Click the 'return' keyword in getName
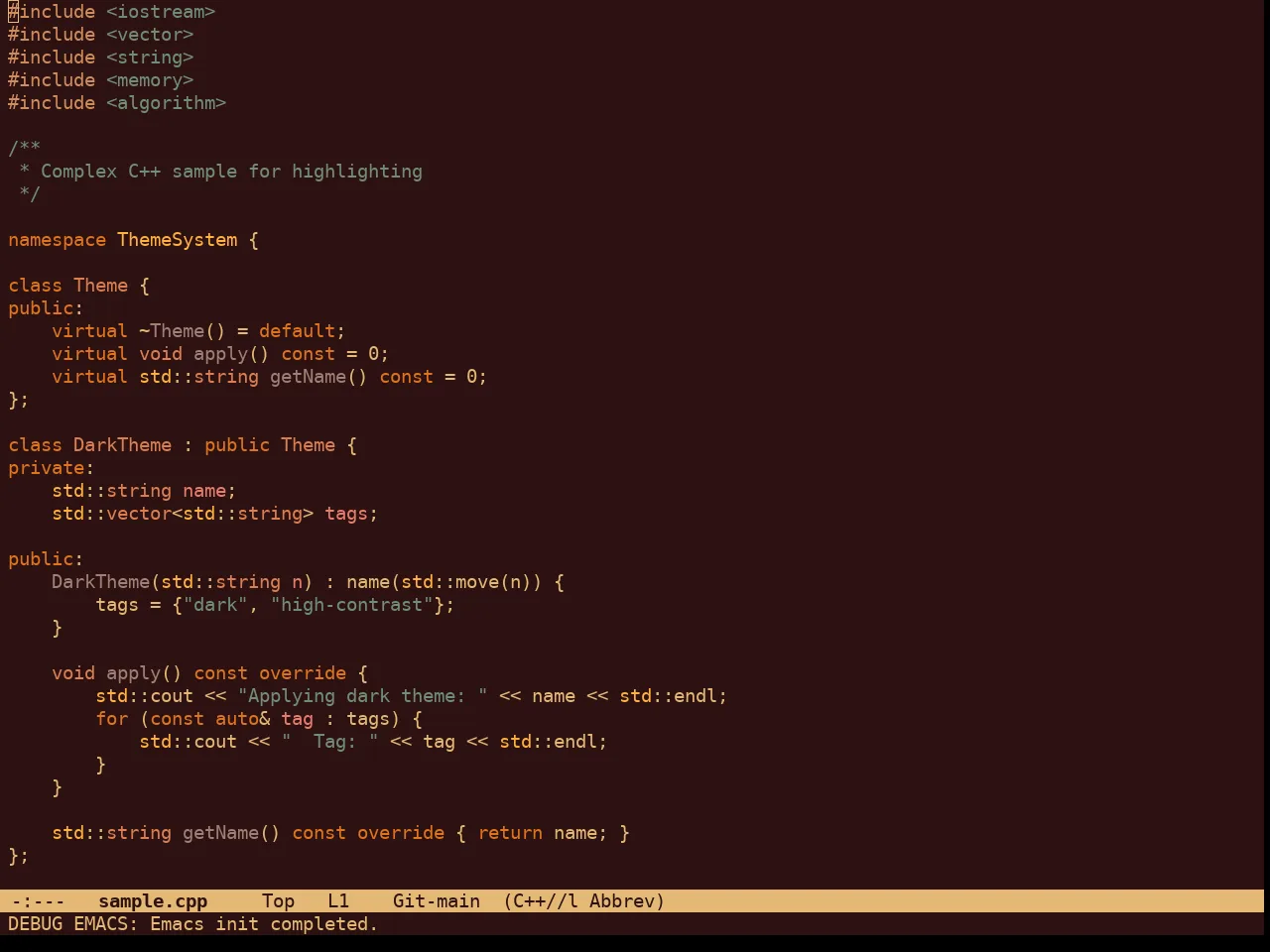 (x=510, y=833)
